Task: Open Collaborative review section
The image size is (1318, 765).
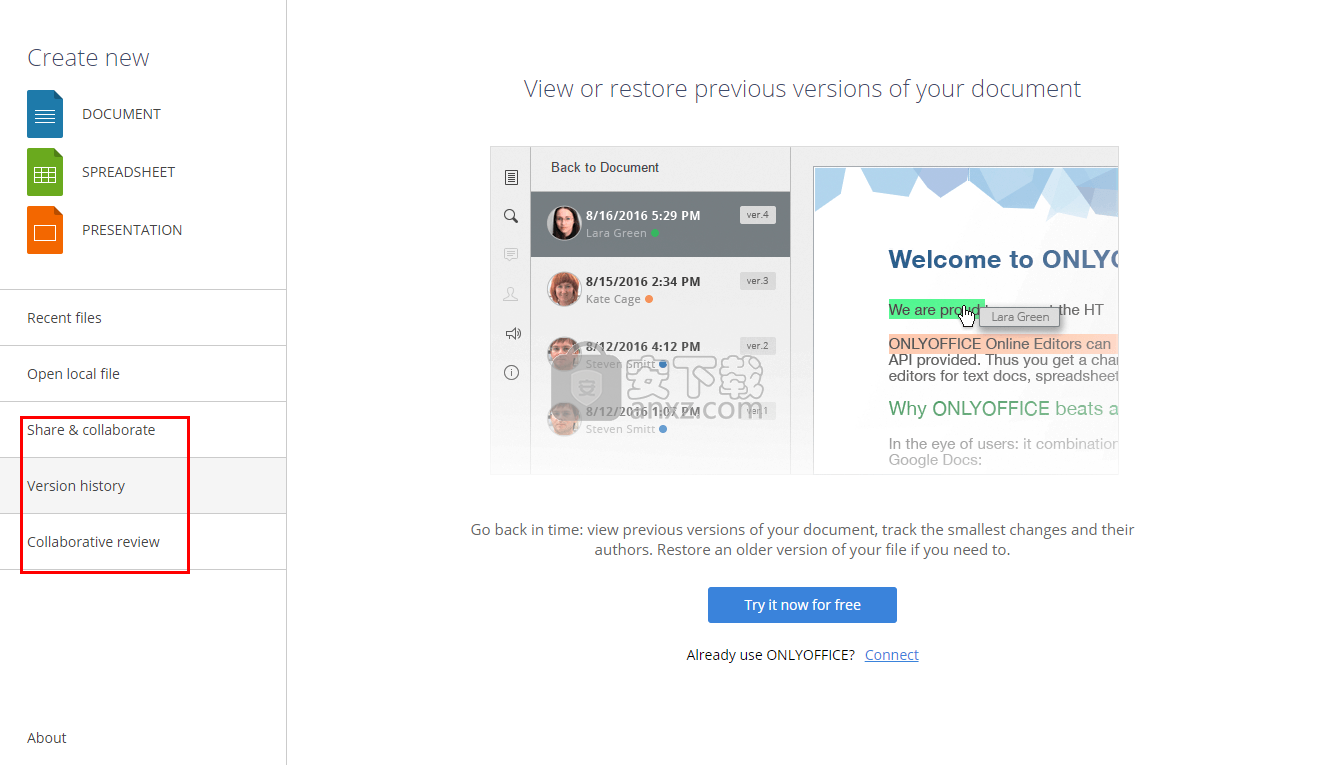Action: tap(143, 542)
